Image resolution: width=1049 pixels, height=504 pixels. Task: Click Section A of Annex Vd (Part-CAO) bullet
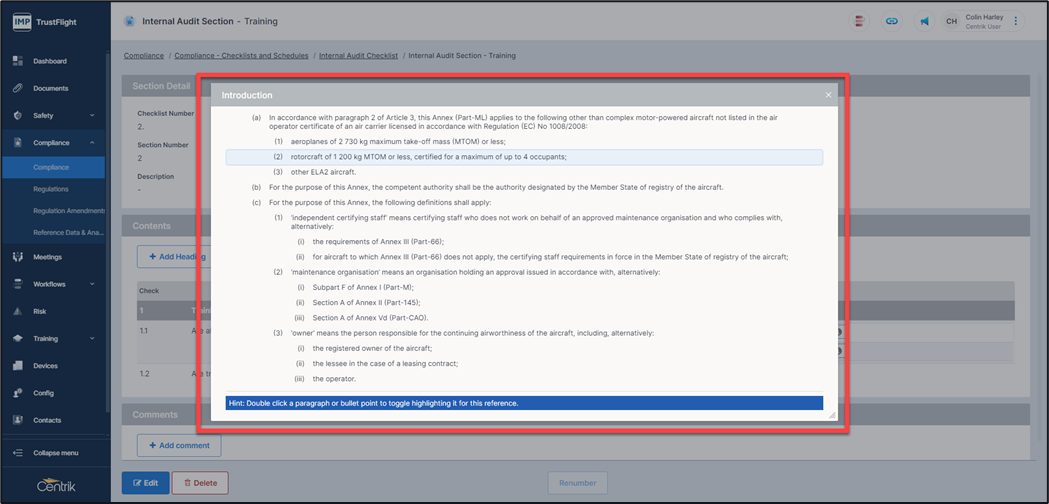[x=370, y=317]
